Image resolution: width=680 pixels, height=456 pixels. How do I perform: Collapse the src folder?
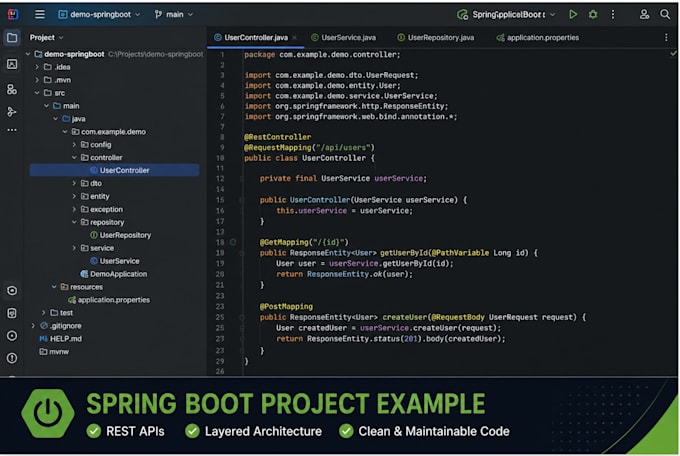click(x=37, y=93)
